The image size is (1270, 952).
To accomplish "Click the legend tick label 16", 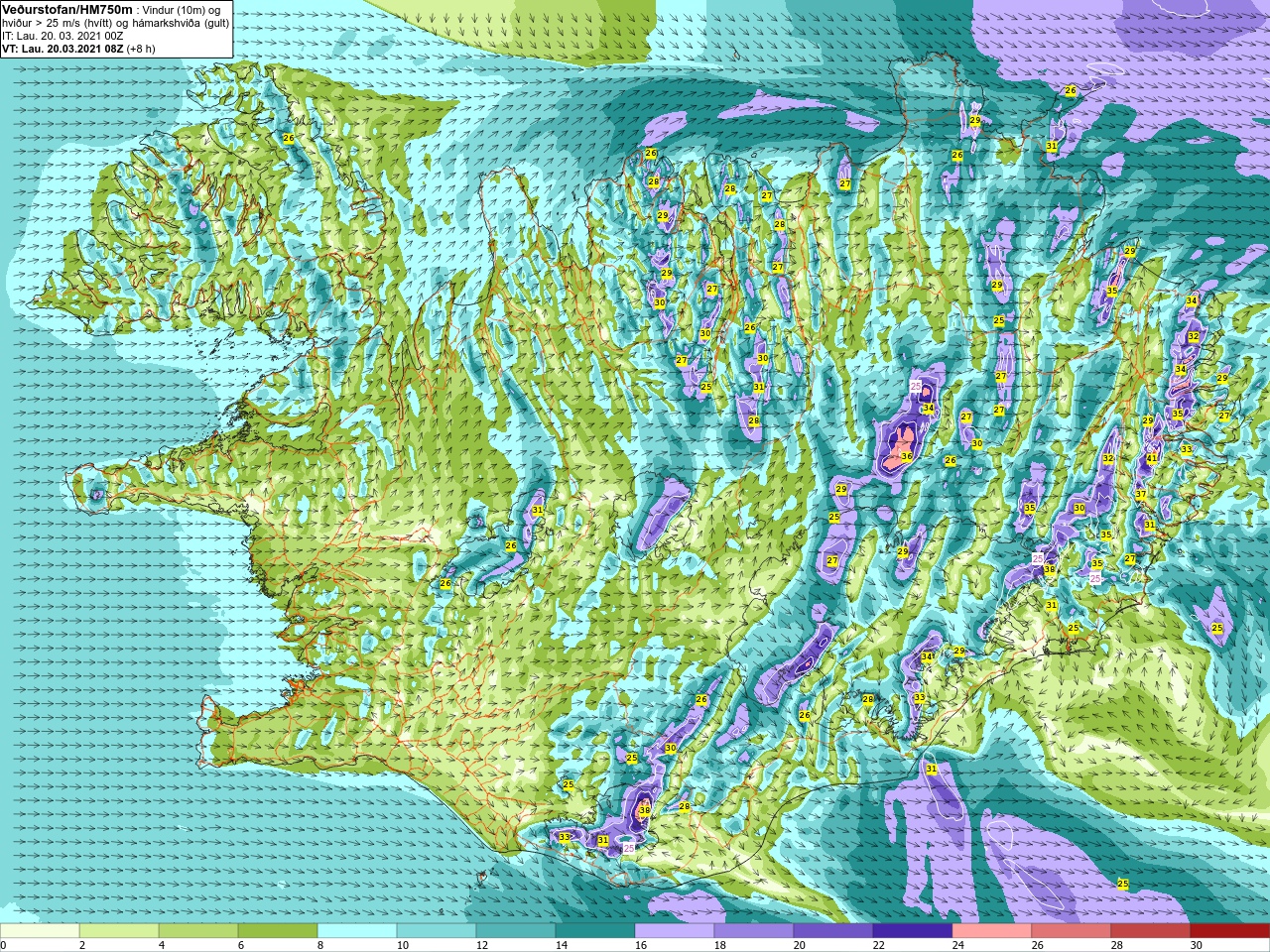I will tap(640, 945).
